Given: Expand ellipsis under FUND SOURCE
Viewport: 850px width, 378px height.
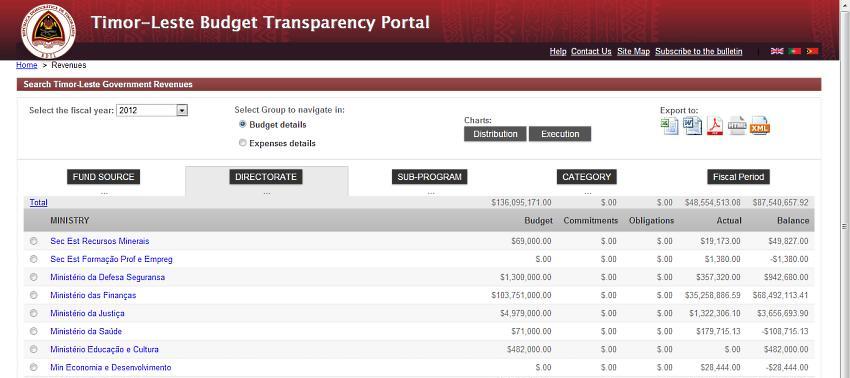Looking at the screenshot, I should click(104, 192).
